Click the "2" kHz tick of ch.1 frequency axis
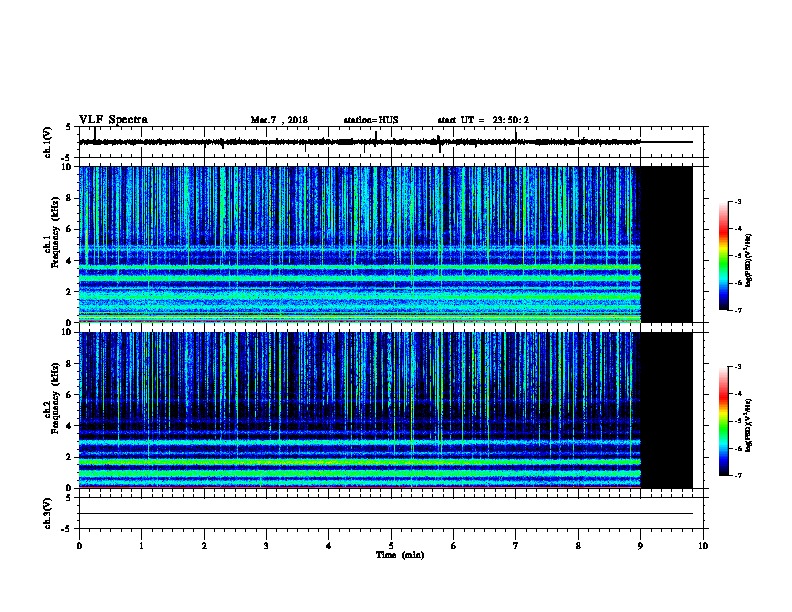This screenshot has height=612, width=792. pos(70,291)
